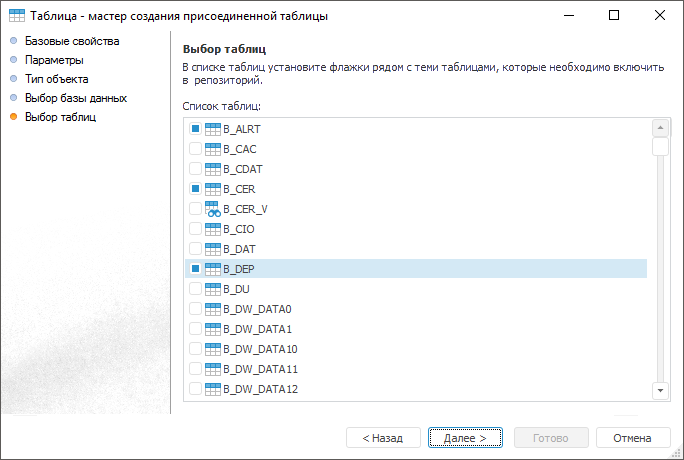This screenshot has height=460, width=684.
Task: Uncheck the B_DEP table checkbox
Action: tap(195, 269)
